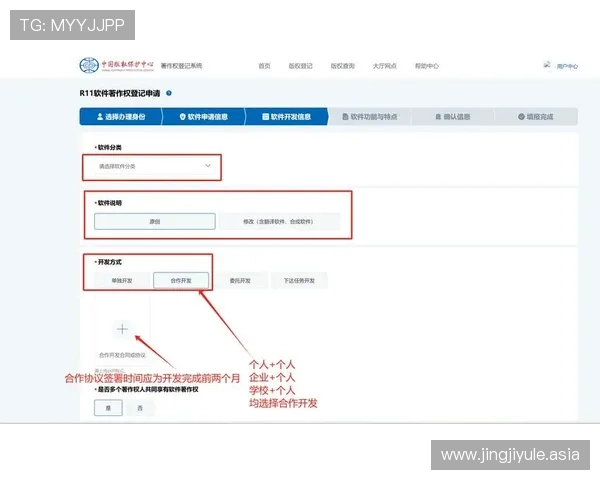Select 合作开发 as 开发方式

click(181, 281)
